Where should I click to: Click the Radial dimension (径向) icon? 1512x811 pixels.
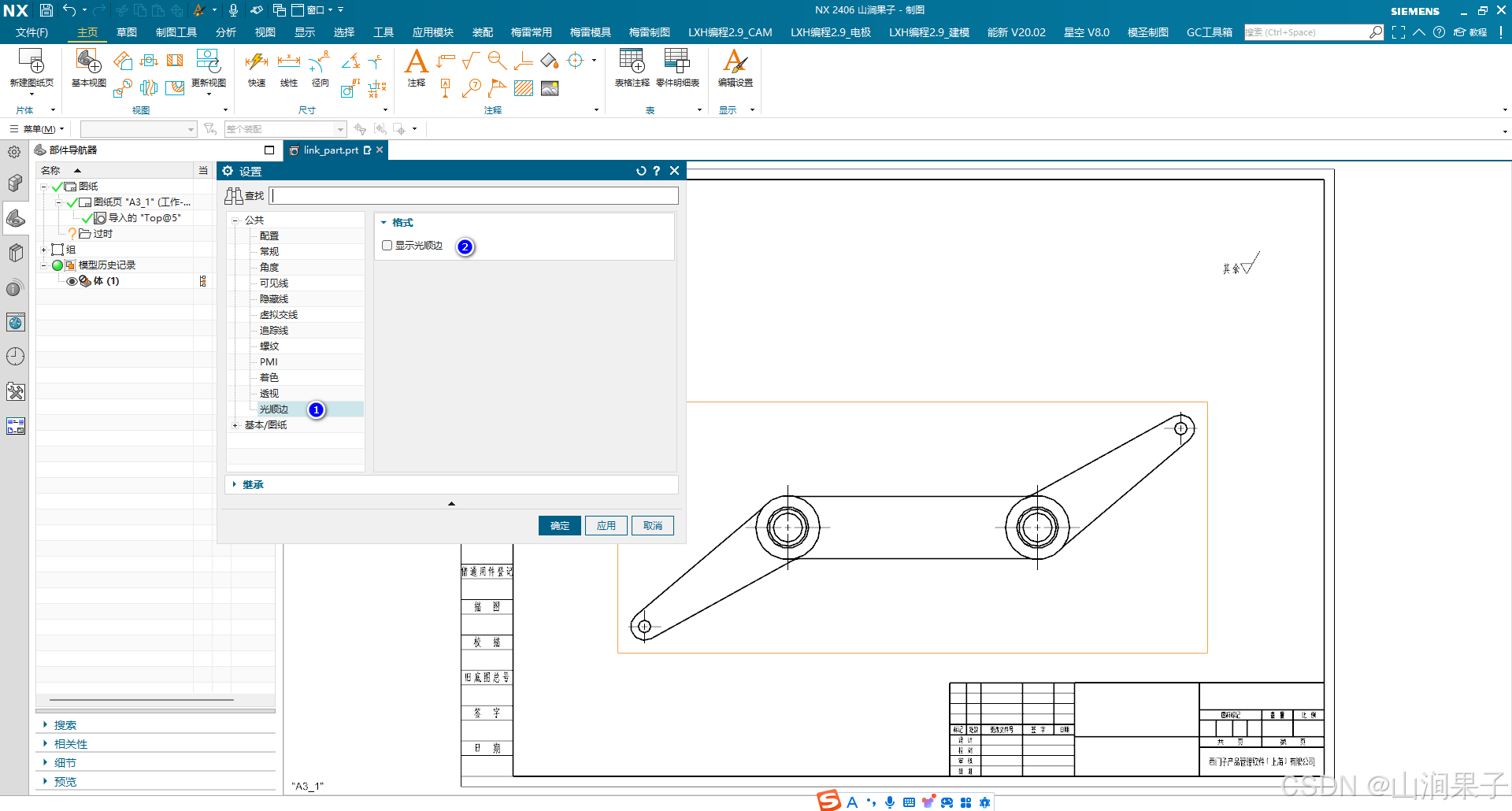point(320,61)
